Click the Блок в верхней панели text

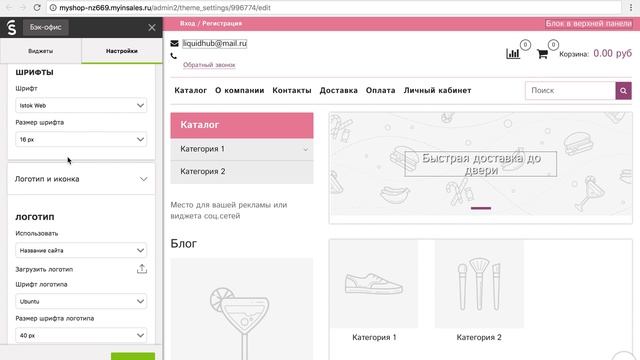click(x=589, y=24)
